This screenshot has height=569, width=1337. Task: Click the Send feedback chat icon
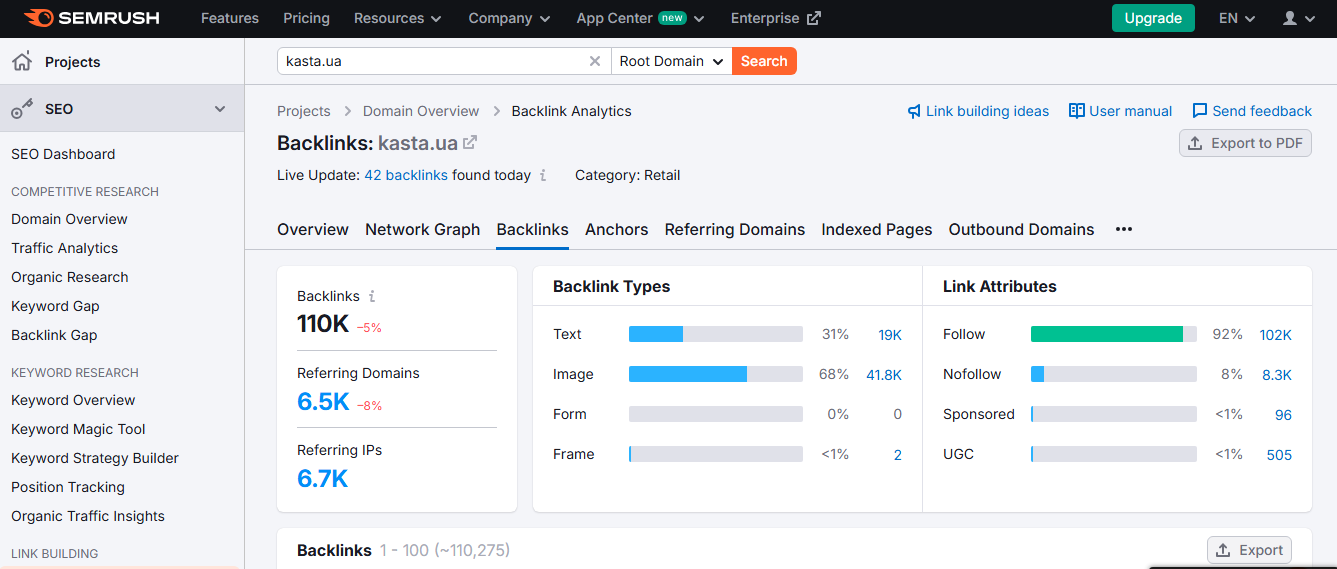(x=1200, y=111)
